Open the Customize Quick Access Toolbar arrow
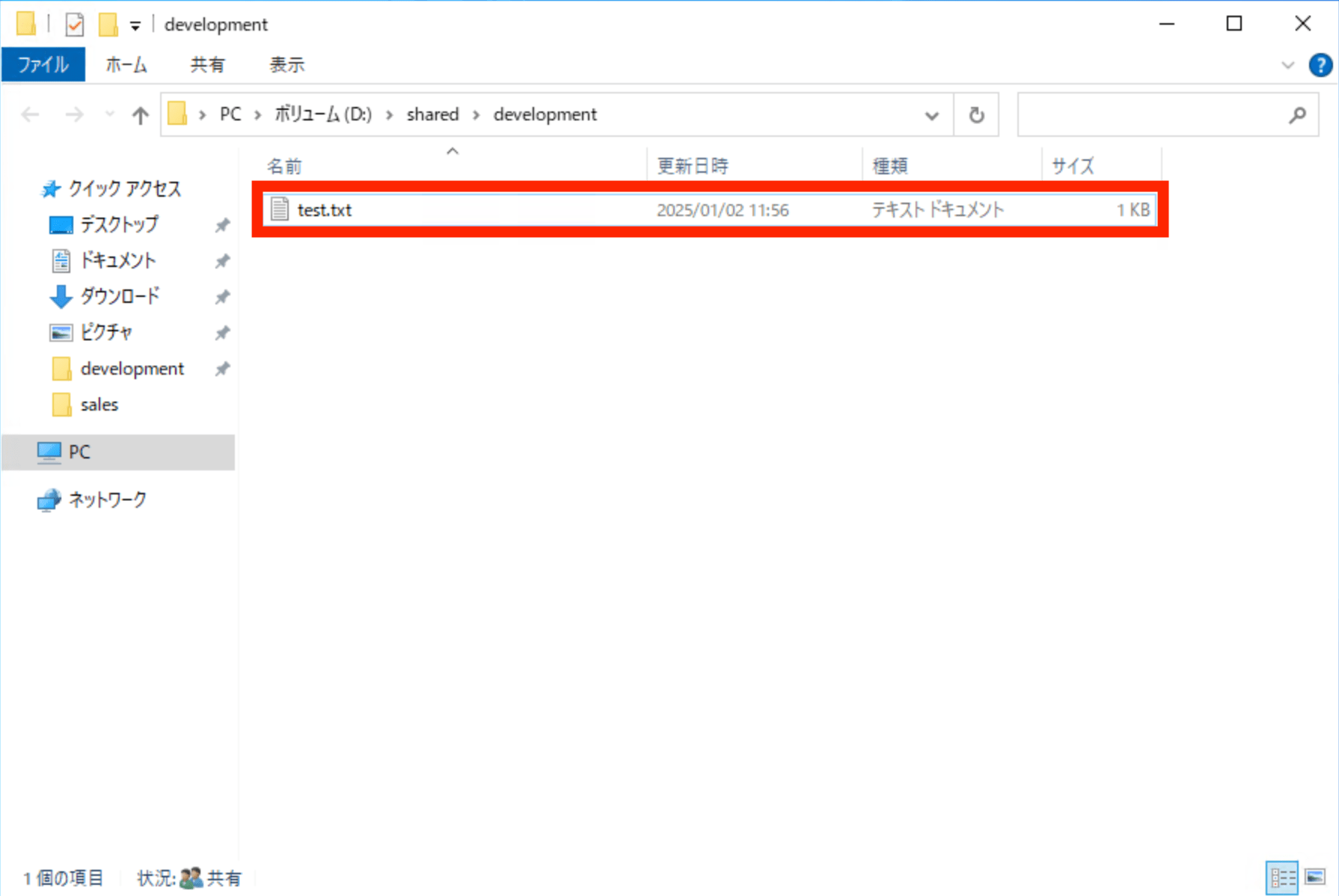The image size is (1339, 896). (135, 26)
